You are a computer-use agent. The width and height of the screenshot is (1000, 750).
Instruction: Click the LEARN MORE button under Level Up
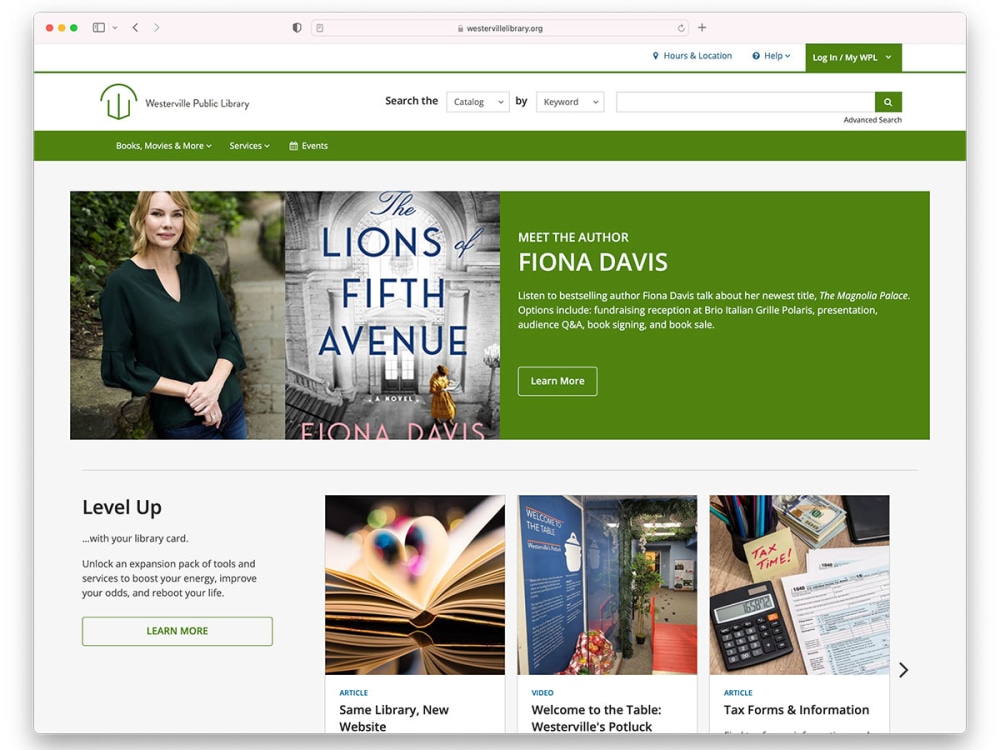177,631
